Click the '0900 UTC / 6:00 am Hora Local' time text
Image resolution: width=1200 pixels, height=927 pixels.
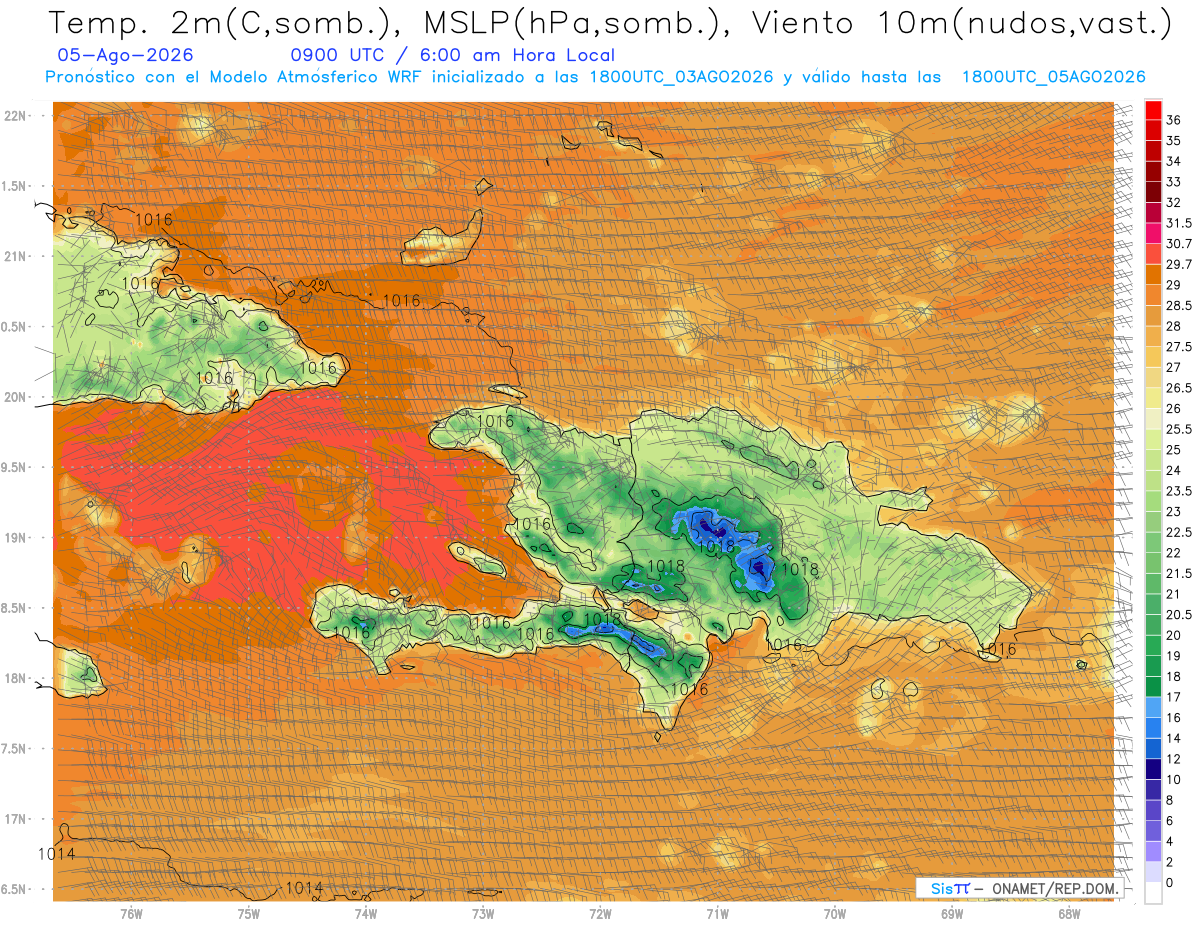tap(452, 56)
